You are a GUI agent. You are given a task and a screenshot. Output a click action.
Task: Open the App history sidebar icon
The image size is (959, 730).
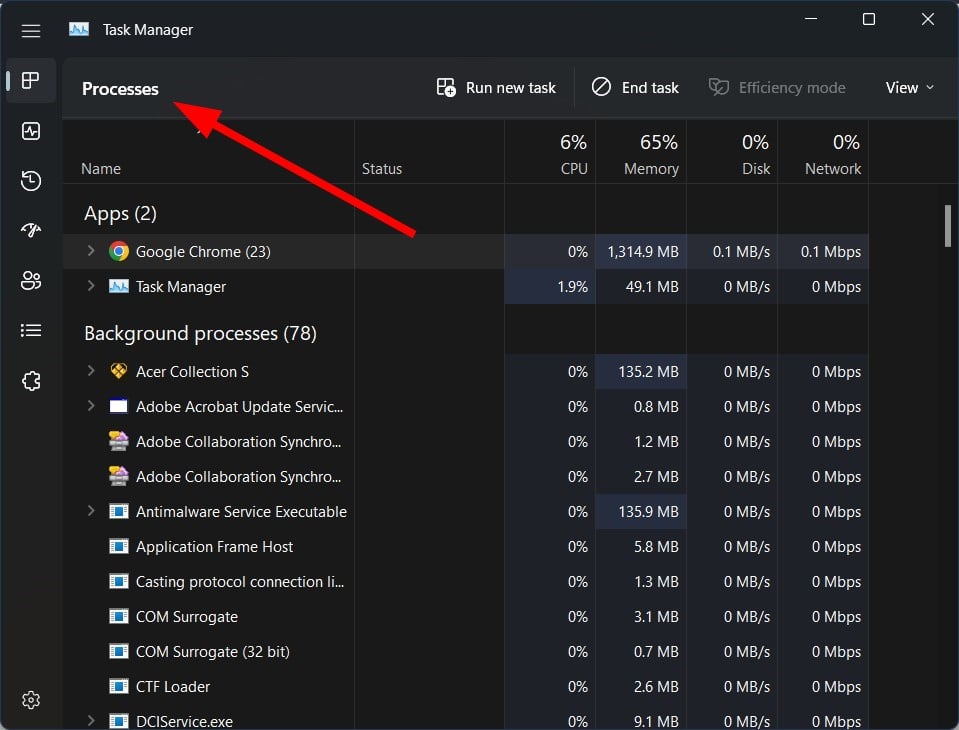pyautogui.click(x=31, y=180)
